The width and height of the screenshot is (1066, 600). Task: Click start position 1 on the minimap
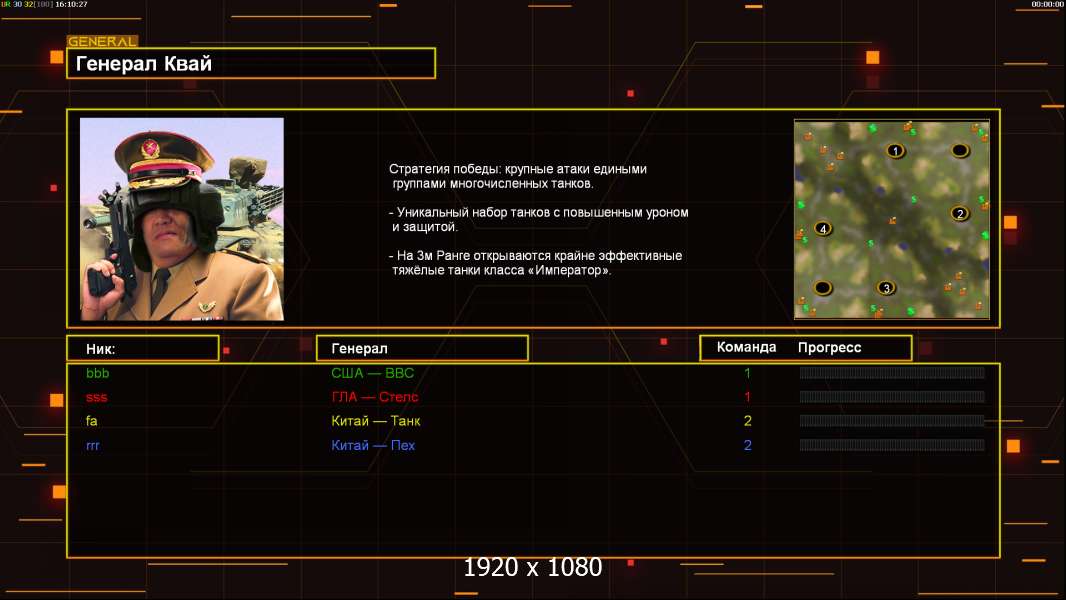pyautogui.click(x=895, y=150)
